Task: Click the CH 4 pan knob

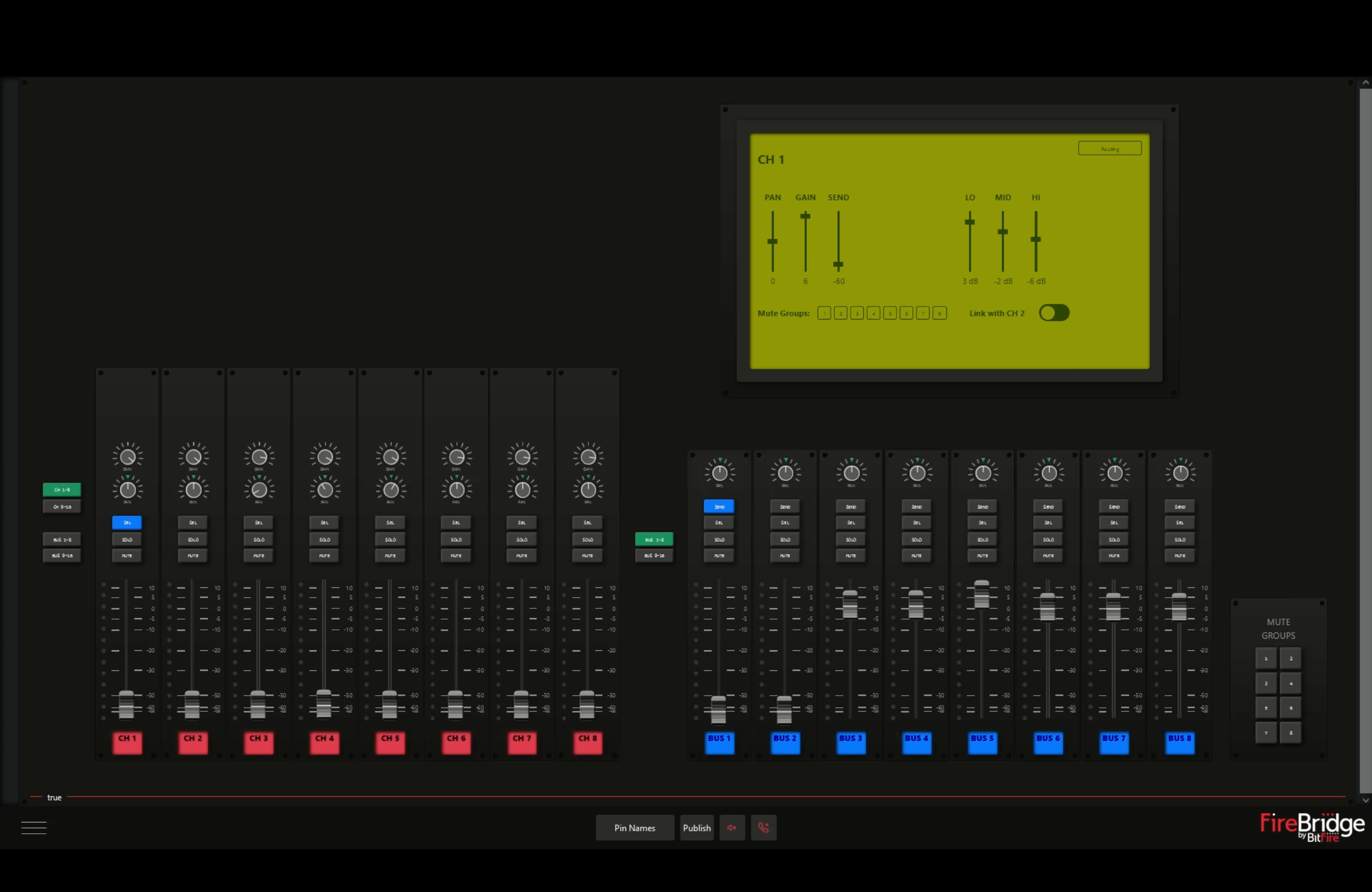Action: point(325,490)
